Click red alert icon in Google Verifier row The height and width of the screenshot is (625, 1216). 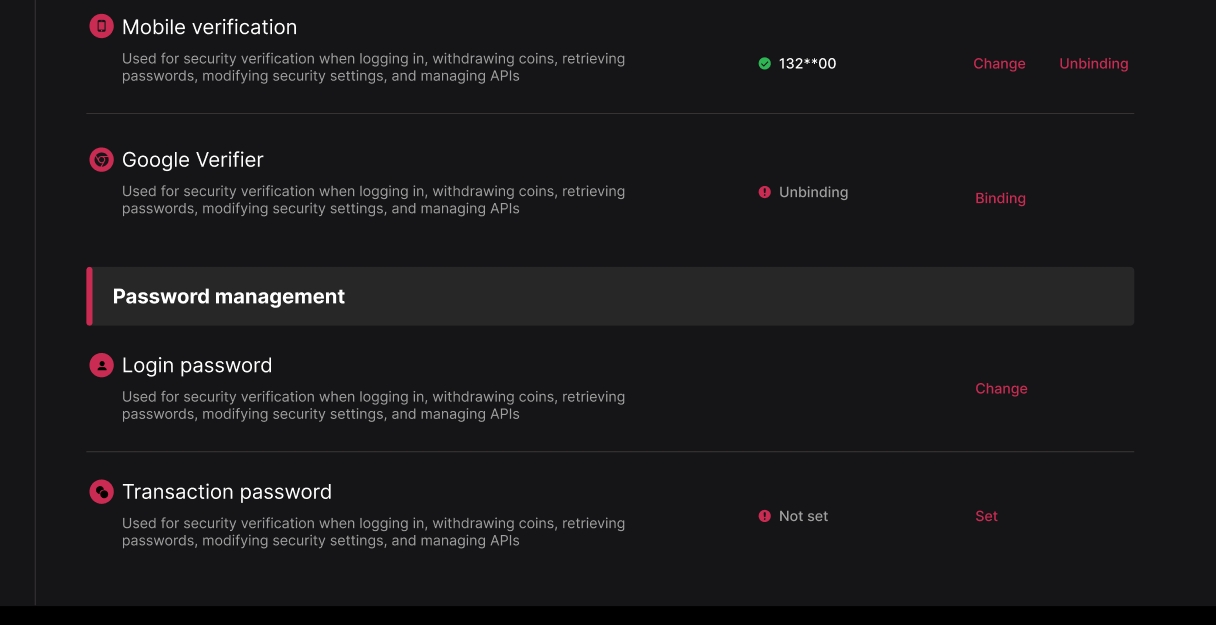point(765,192)
